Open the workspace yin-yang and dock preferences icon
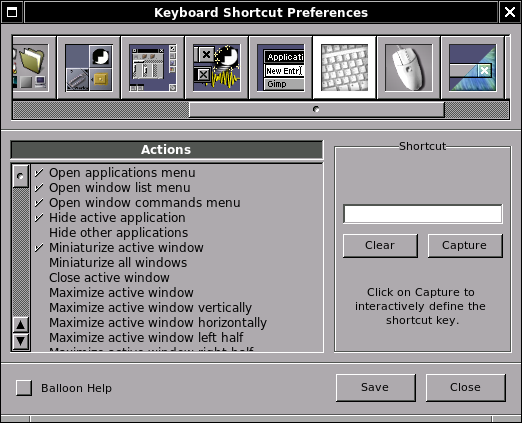Screen dimensions: 522x423 point(89,68)
